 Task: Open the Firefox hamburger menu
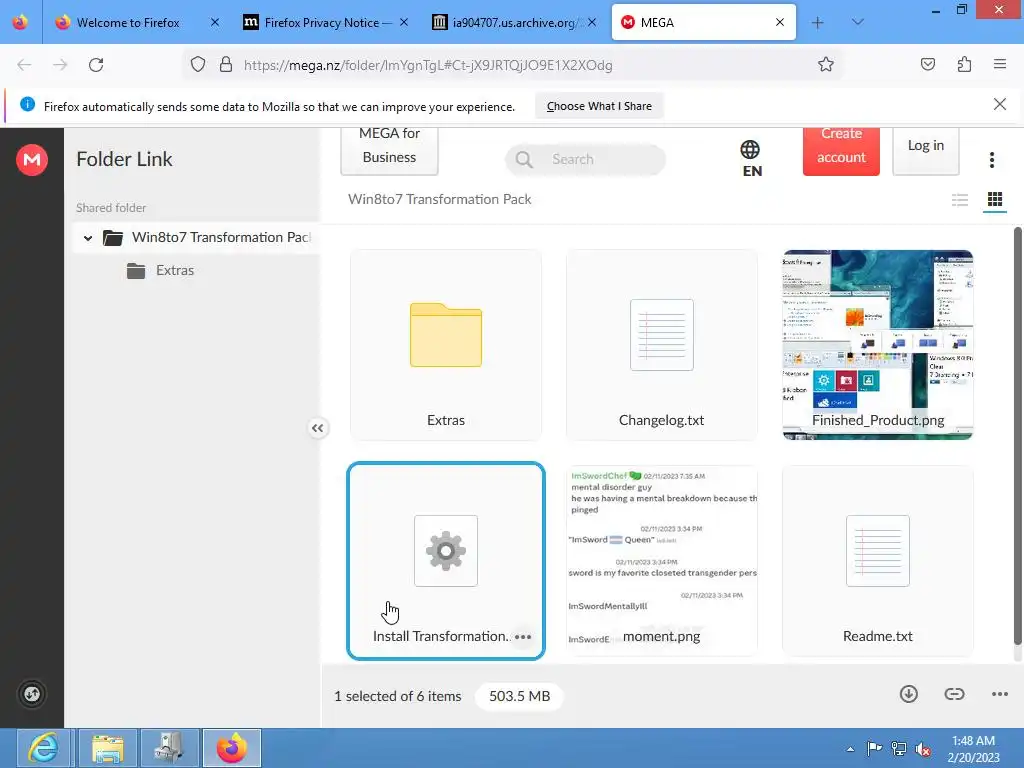[1000, 65]
